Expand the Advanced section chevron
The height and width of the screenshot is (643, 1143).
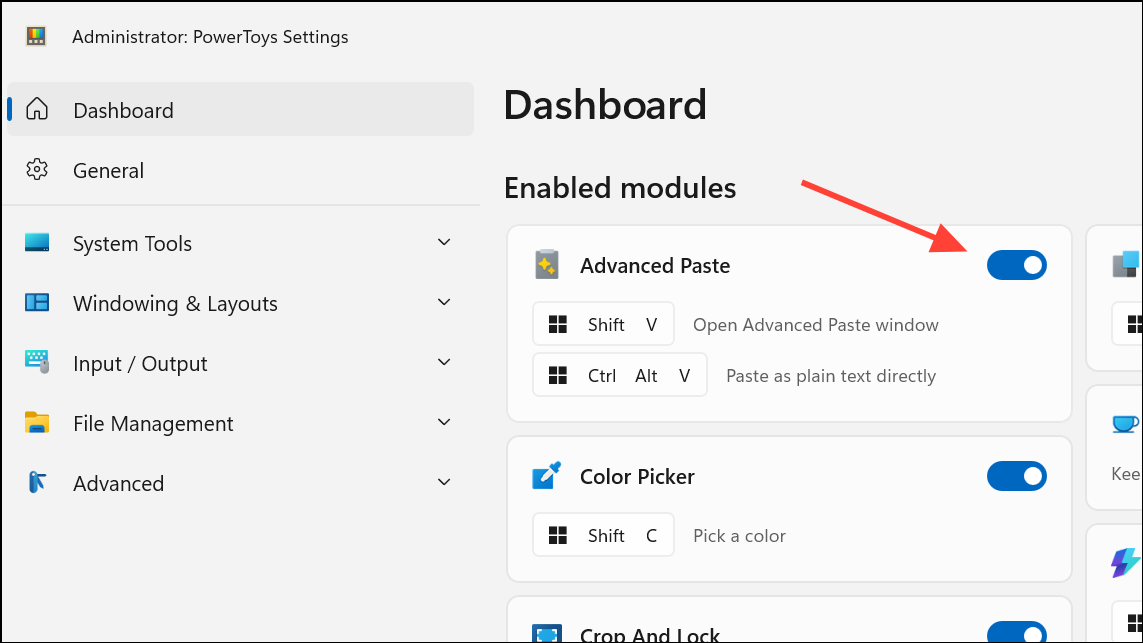point(444,482)
